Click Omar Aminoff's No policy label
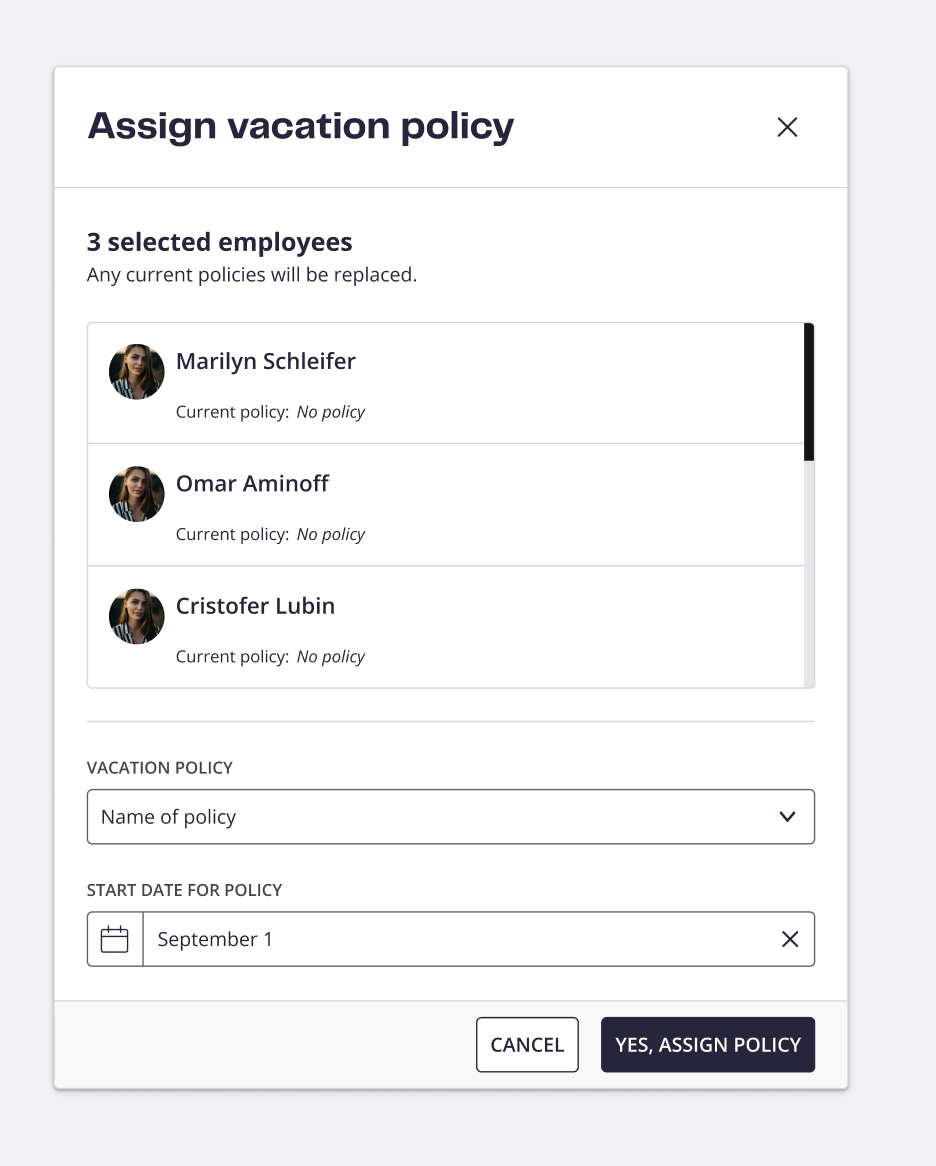The height and width of the screenshot is (1166, 936). (x=331, y=535)
